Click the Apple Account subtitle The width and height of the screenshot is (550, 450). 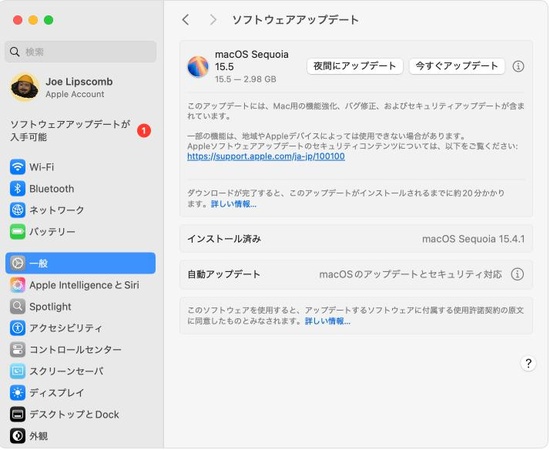pyautogui.click(x=75, y=94)
